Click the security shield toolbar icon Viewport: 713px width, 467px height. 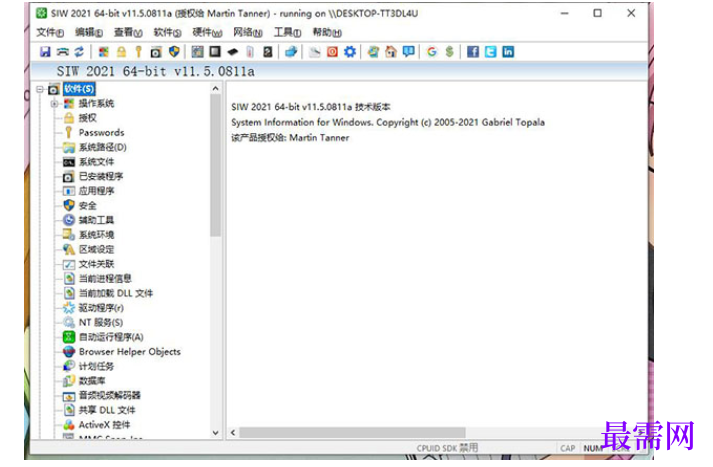pos(174,52)
